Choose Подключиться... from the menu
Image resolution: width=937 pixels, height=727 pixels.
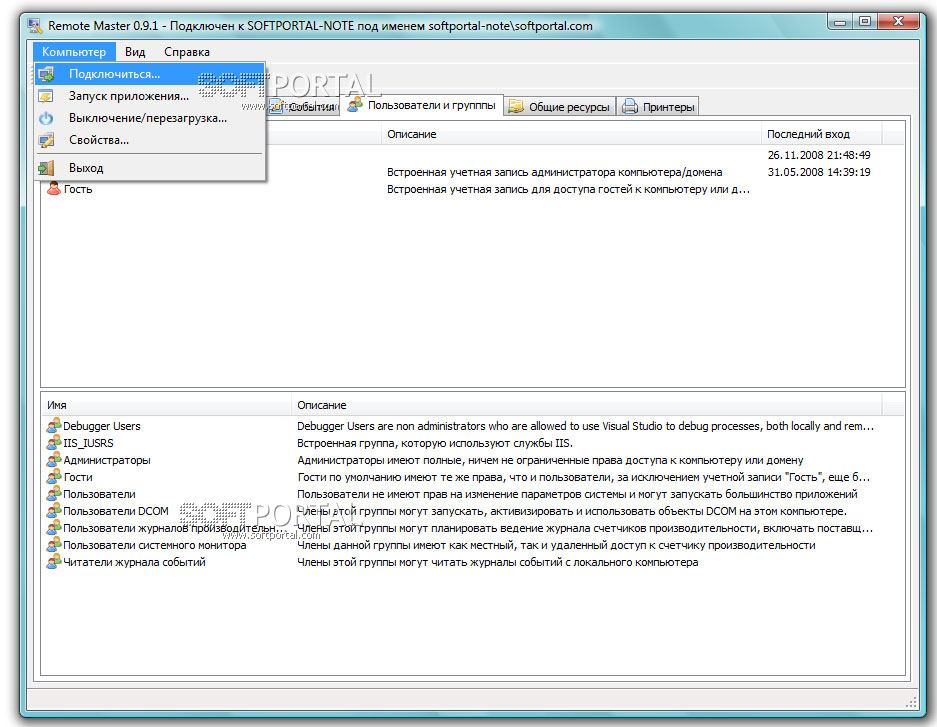149,74
